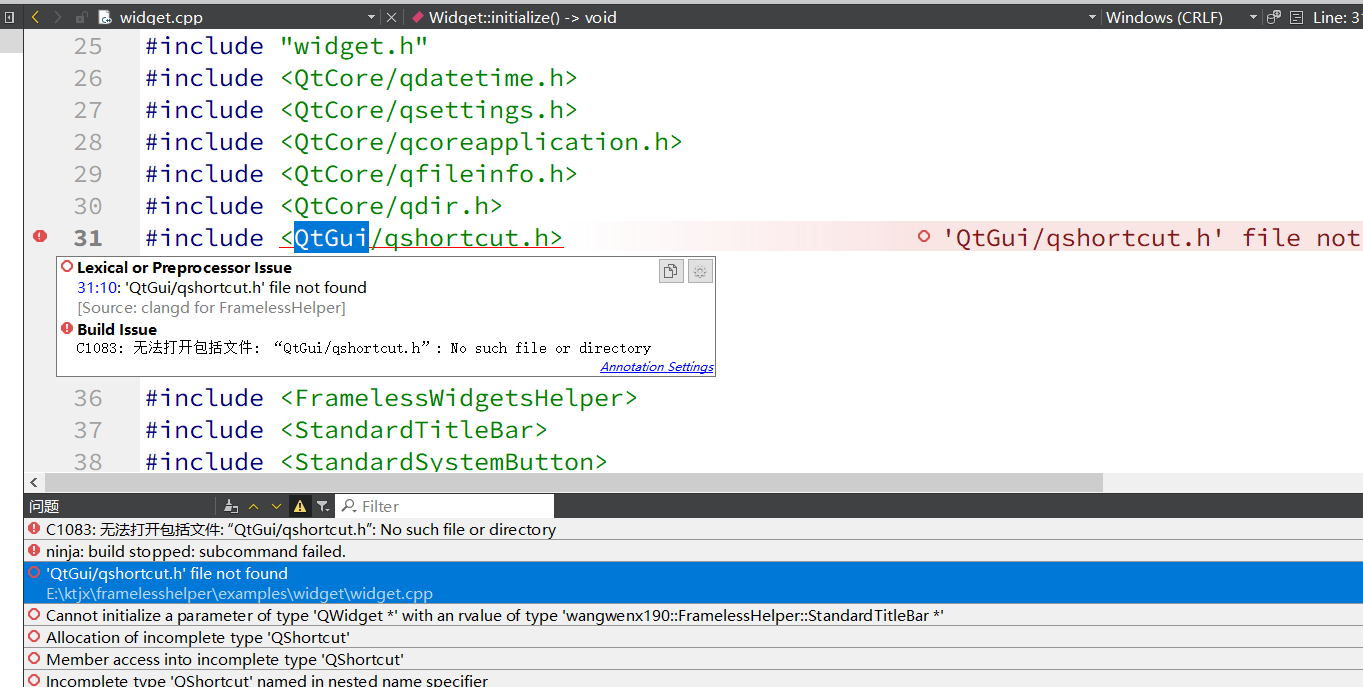Click the file lock icon
Image resolution: width=1363 pixels, height=687 pixels.
(82, 17)
